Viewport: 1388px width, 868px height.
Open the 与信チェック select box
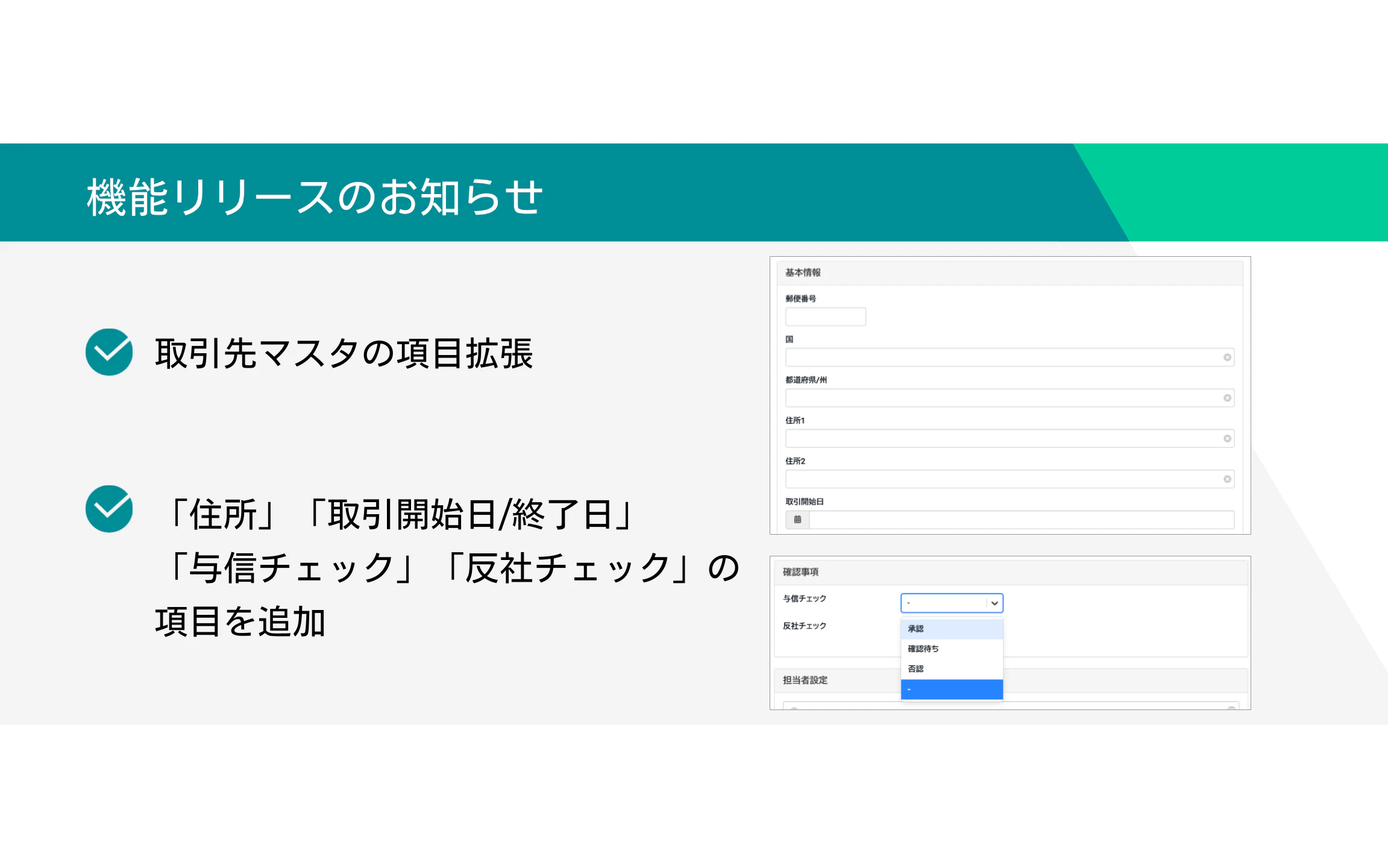(943, 603)
